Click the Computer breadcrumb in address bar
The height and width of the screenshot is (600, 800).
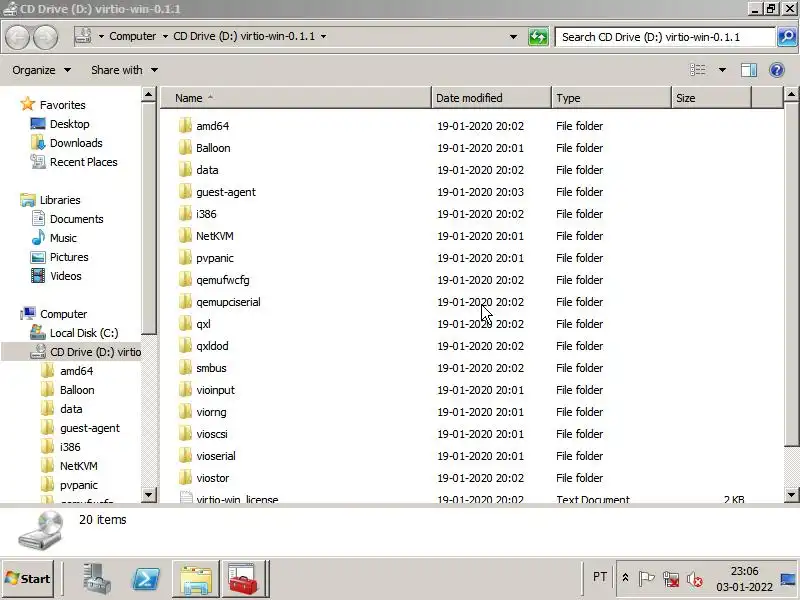[133, 36]
